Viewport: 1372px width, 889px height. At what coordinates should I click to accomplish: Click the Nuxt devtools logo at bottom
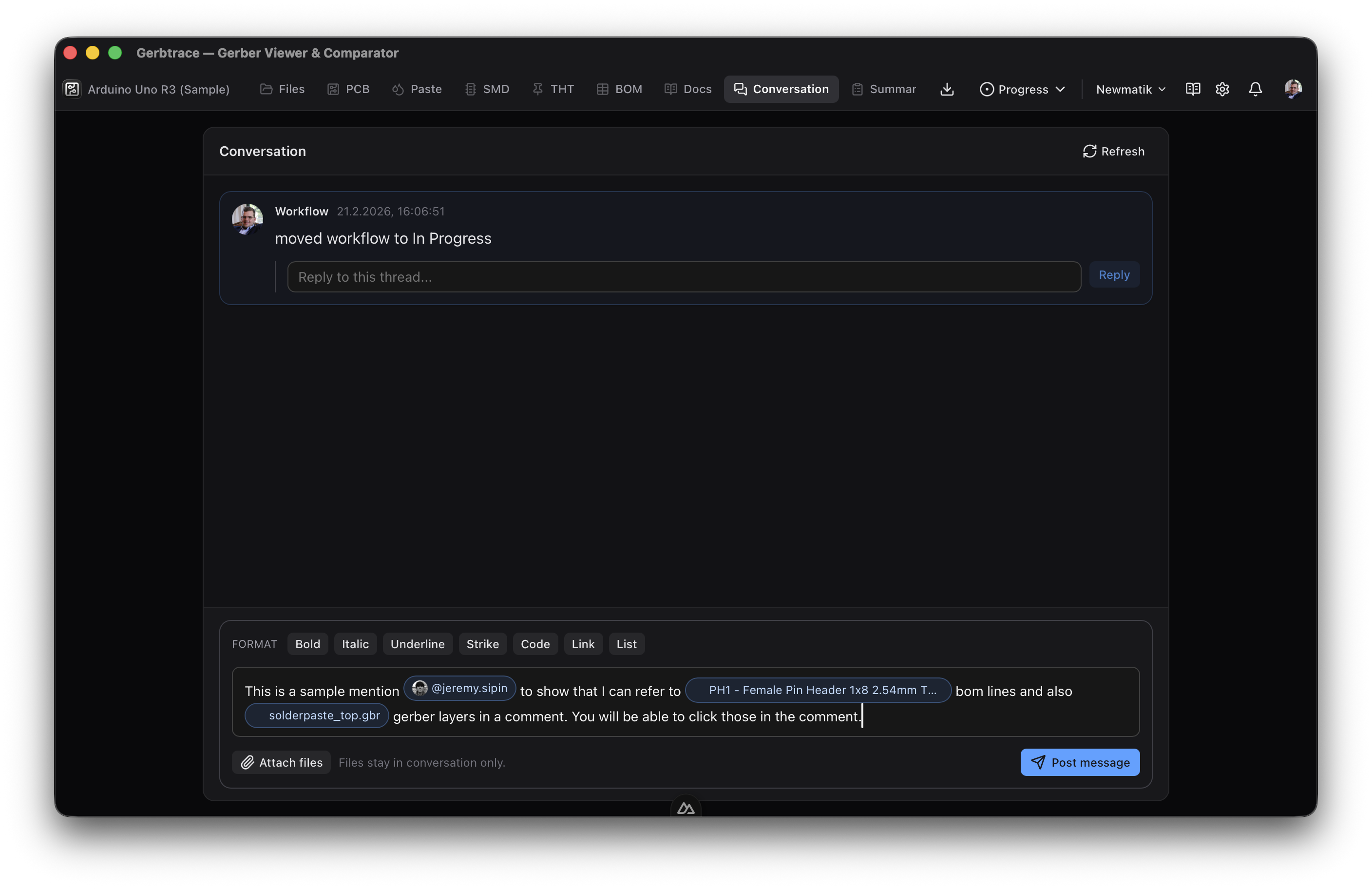click(686, 808)
